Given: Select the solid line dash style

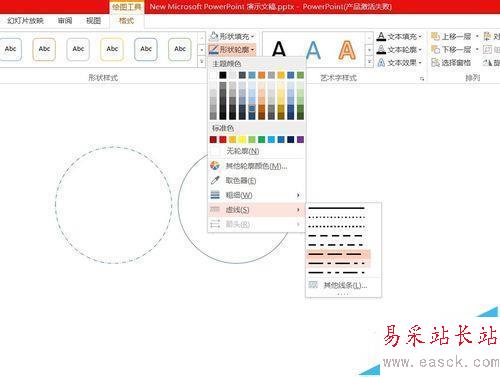Looking at the screenshot, I should tap(337, 208).
